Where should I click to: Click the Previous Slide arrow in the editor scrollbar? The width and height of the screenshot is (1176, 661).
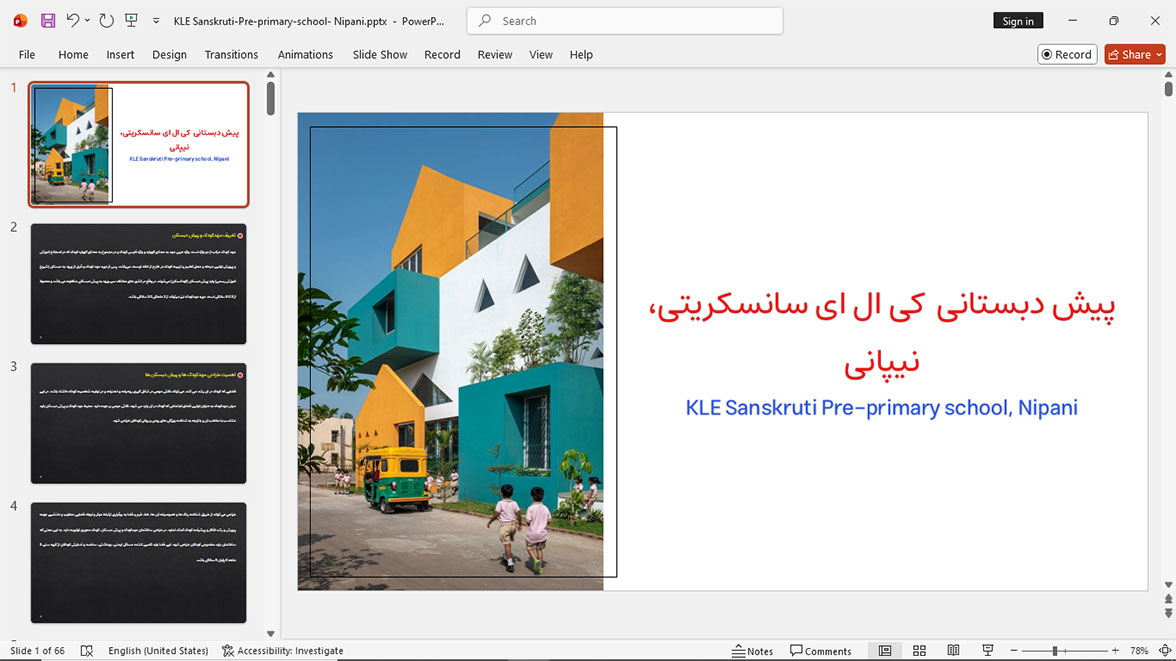pos(1168,599)
